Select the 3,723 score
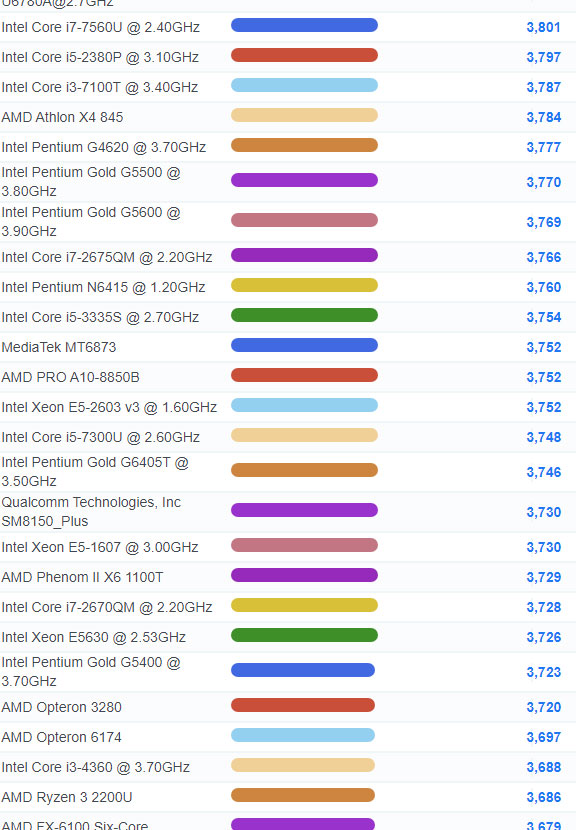Screen dimensions: 576x830 coord(544,672)
